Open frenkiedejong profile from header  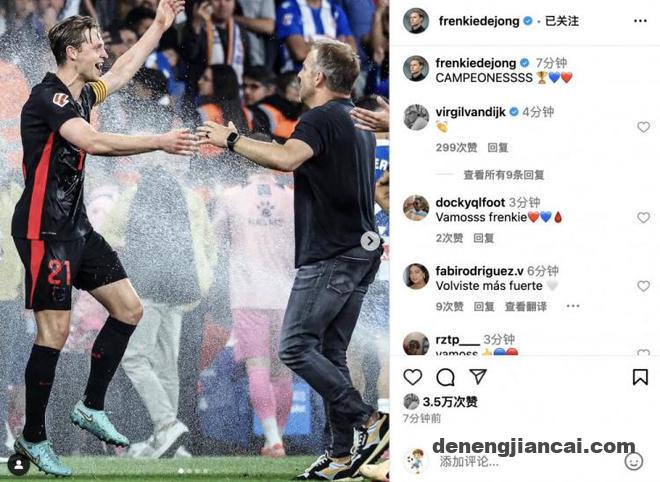(479, 21)
